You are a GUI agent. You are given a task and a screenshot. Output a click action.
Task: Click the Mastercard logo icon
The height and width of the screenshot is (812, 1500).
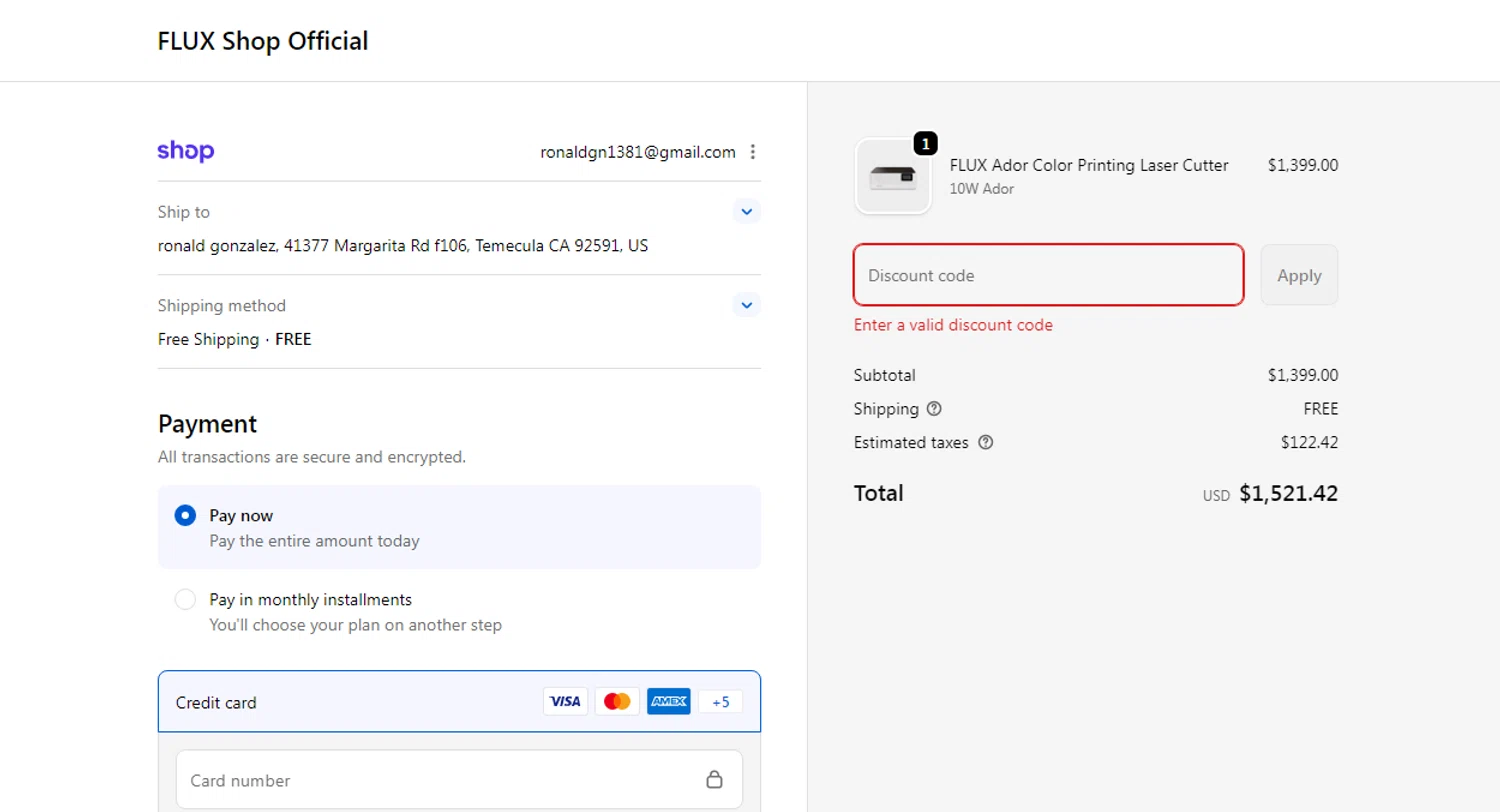(617, 702)
